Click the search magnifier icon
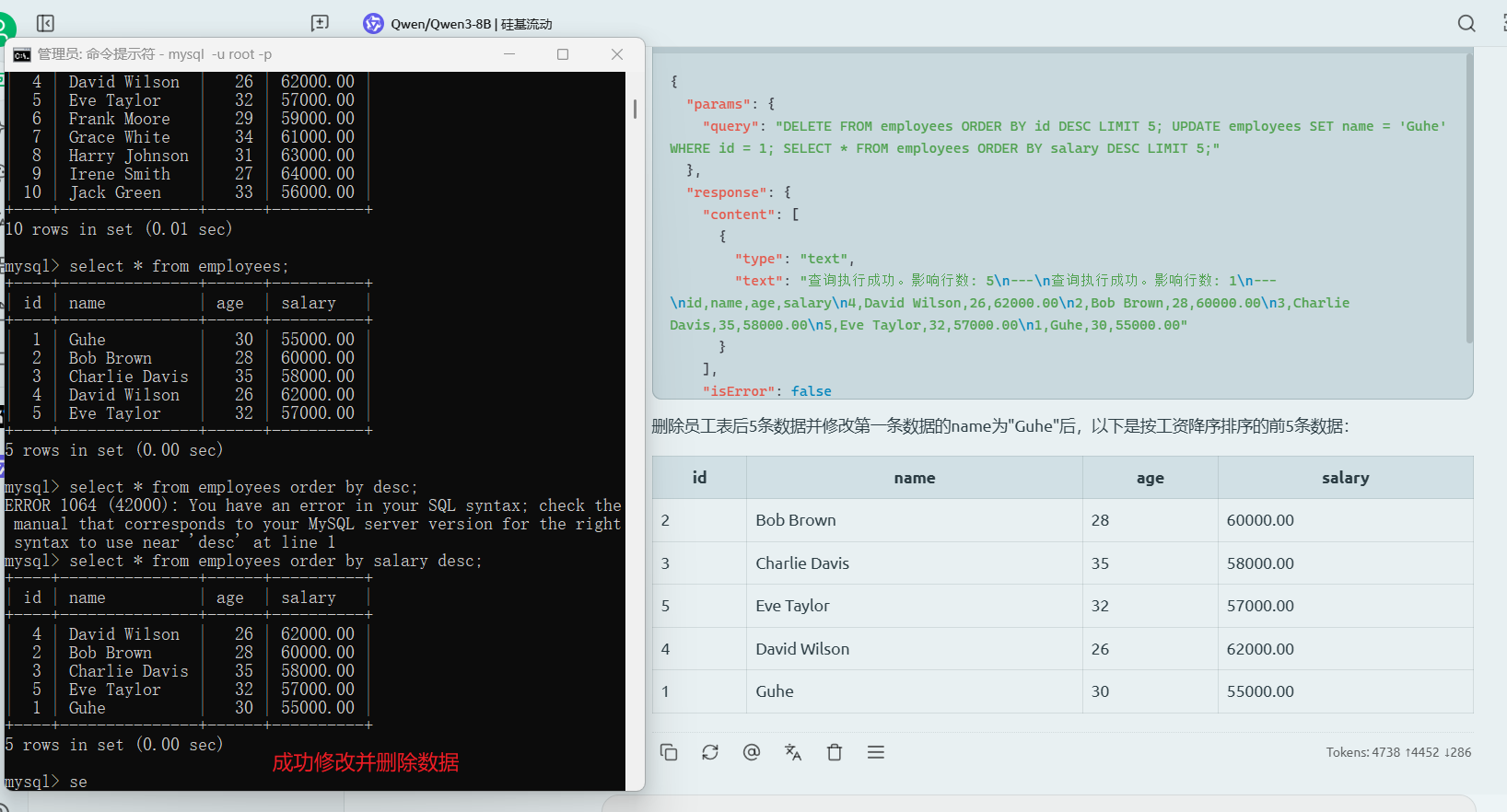 coord(1466,23)
